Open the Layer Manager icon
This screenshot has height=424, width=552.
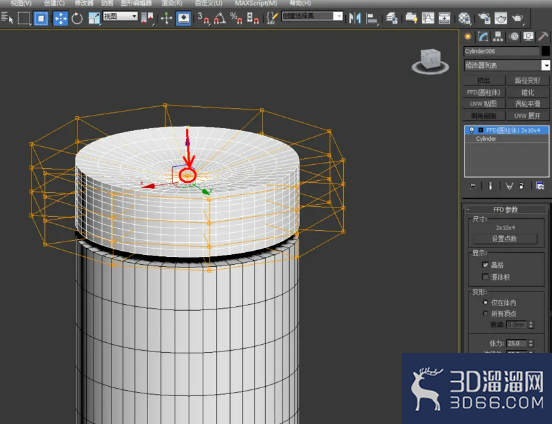point(391,18)
